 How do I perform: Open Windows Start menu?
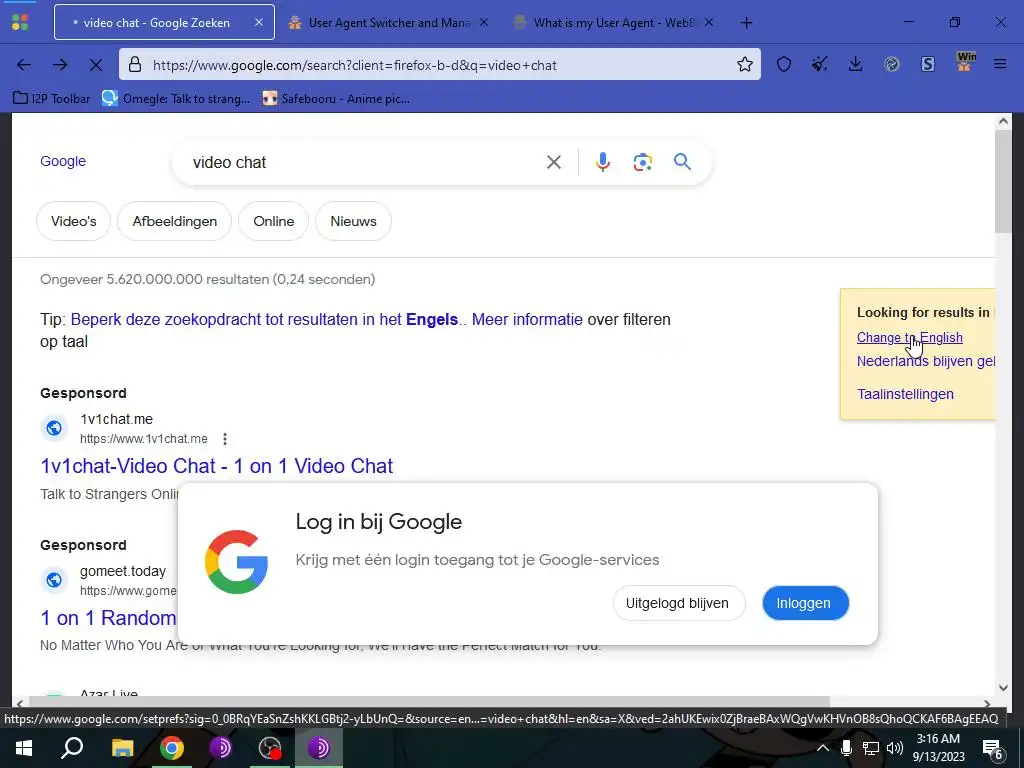(24, 748)
